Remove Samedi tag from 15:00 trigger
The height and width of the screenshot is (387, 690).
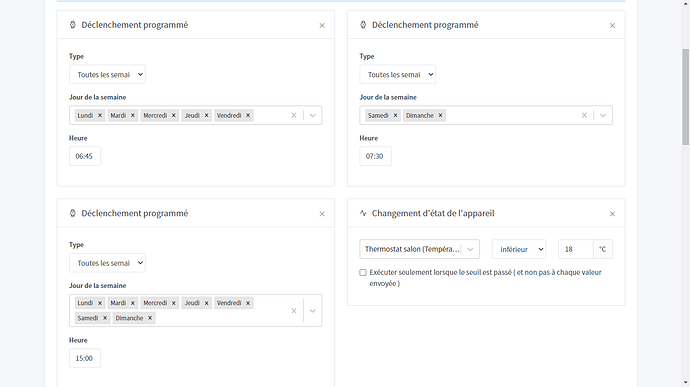point(105,318)
